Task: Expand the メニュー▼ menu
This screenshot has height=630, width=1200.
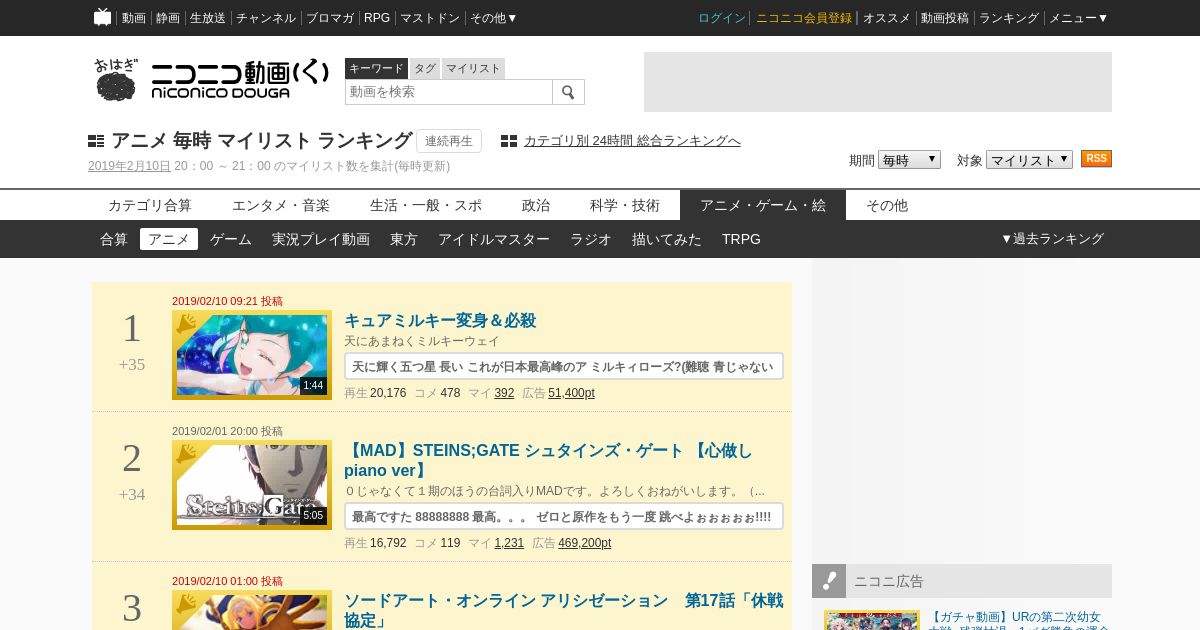Action: pyautogui.click(x=1078, y=18)
